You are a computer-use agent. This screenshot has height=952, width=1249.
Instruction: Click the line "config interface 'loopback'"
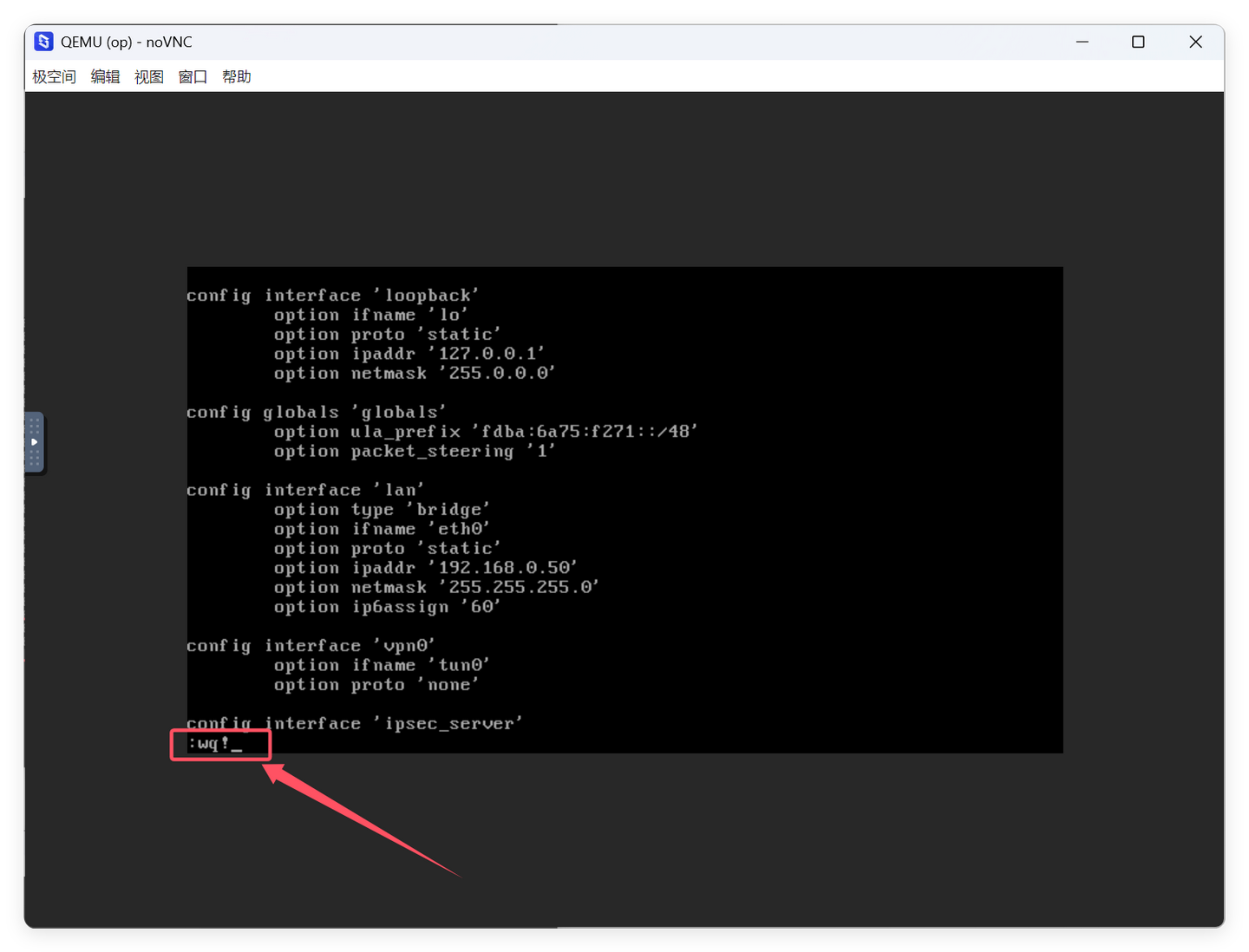[333, 296]
